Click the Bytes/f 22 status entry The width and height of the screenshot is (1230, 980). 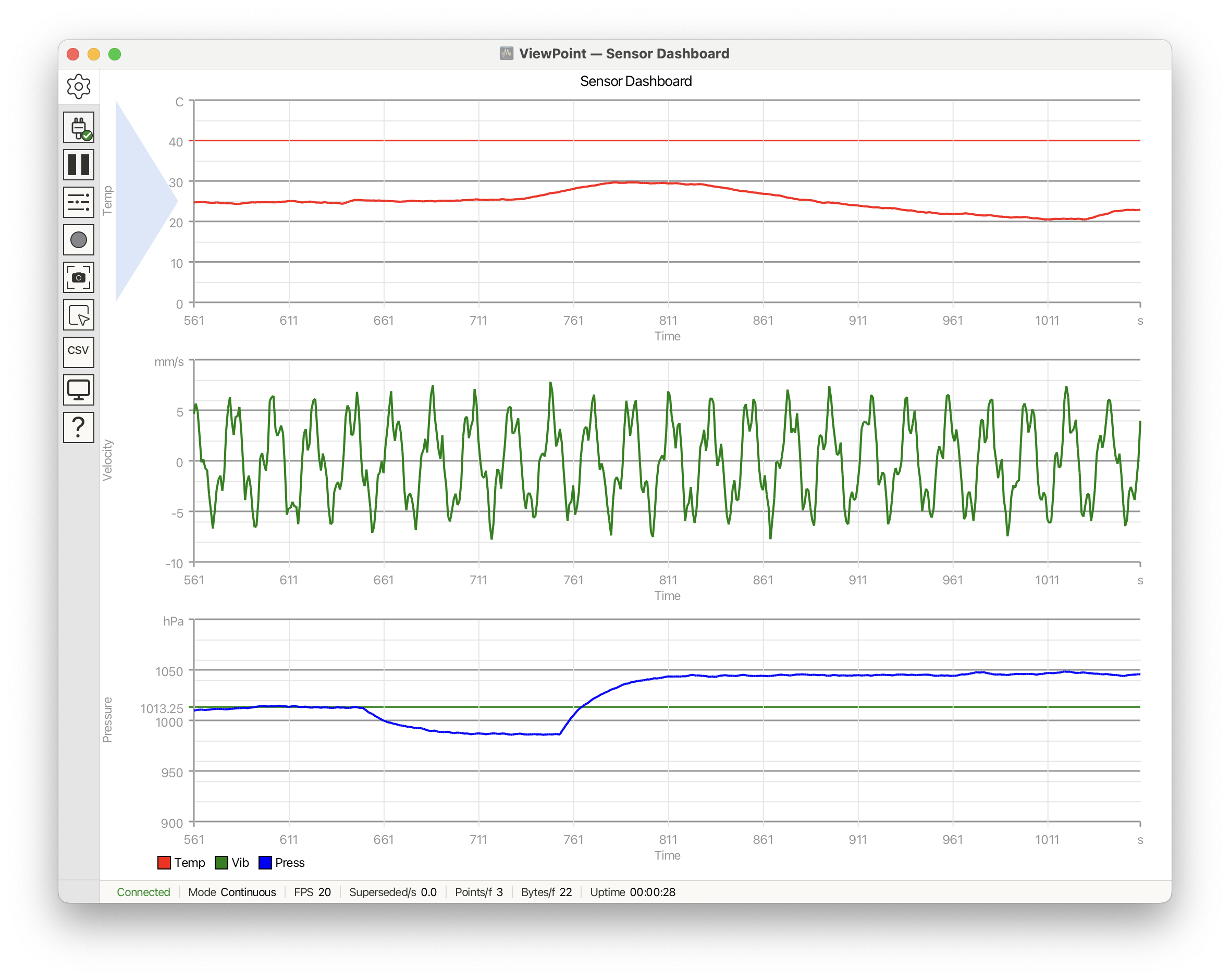(x=546, y=892)
